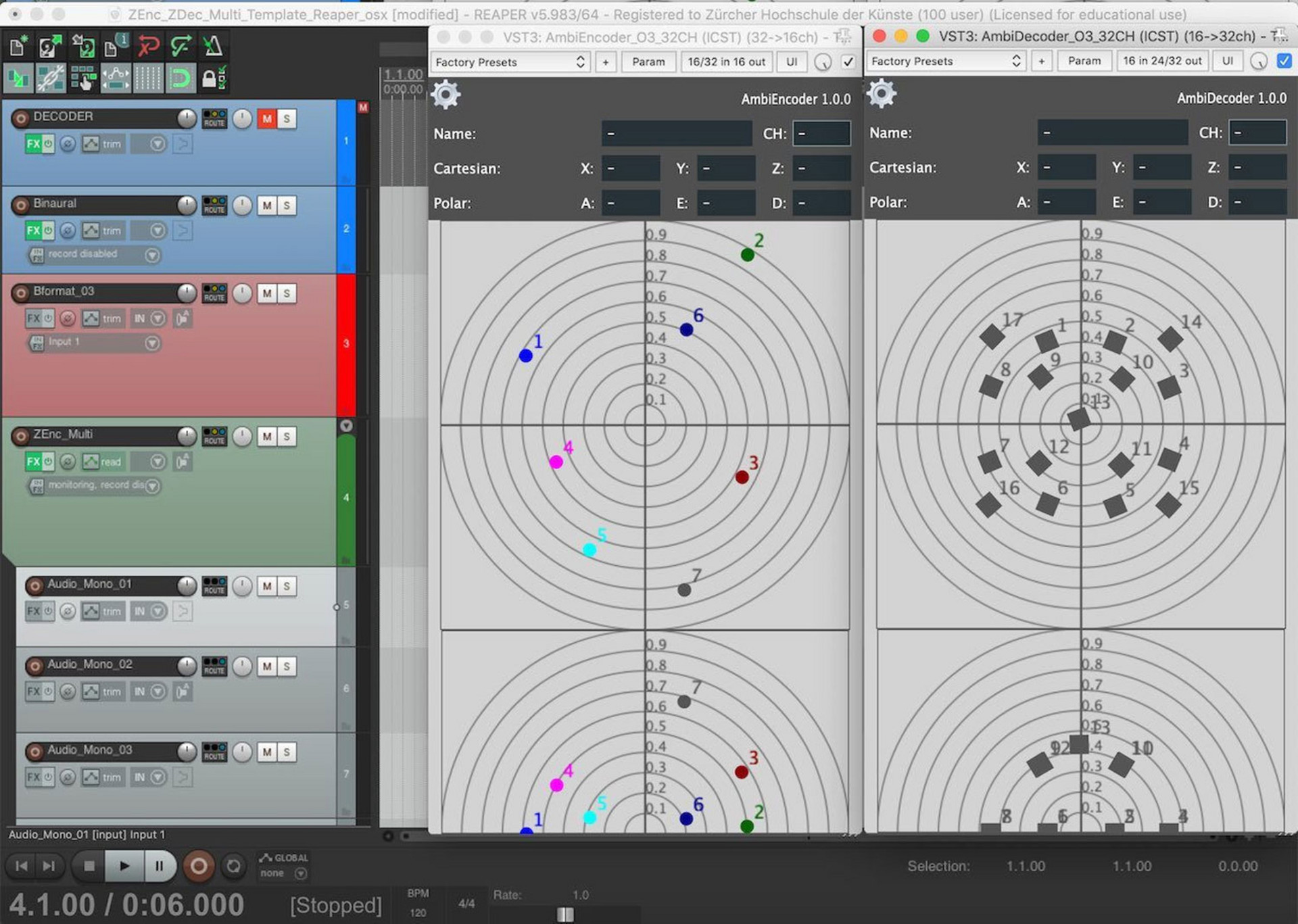The image size is (1298, 924).
Task: Adjust the Binaural track volume knob
Action: click(186, 205)
